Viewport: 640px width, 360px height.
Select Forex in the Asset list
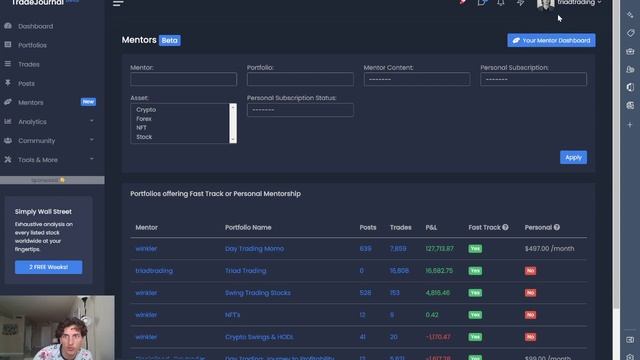(144, 119)
